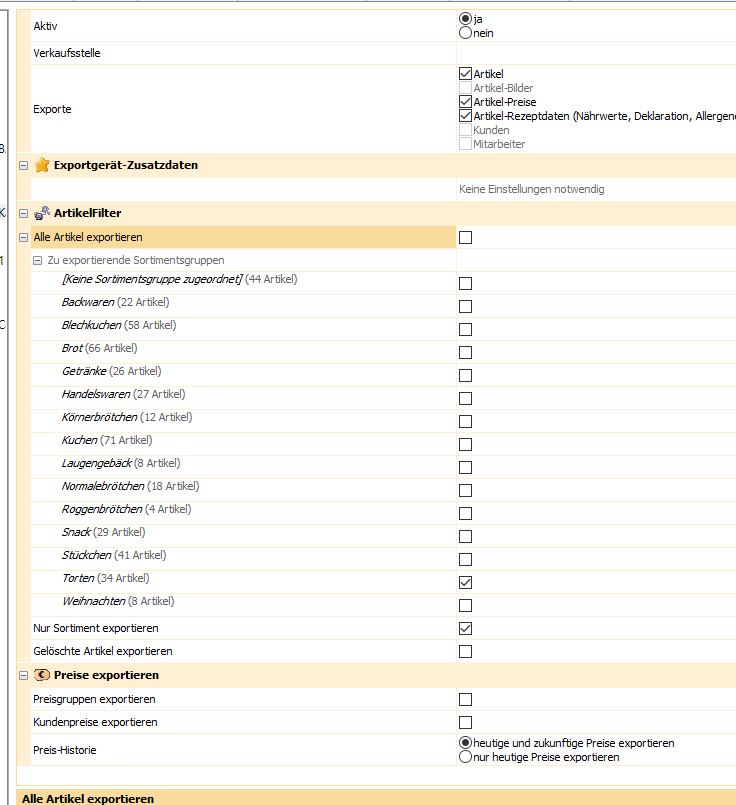This screenshot has width=736, height=805.
Task: Collapse the Alle Artikel exportieren row
Action: pyautogui.click(x=24, y=238)
